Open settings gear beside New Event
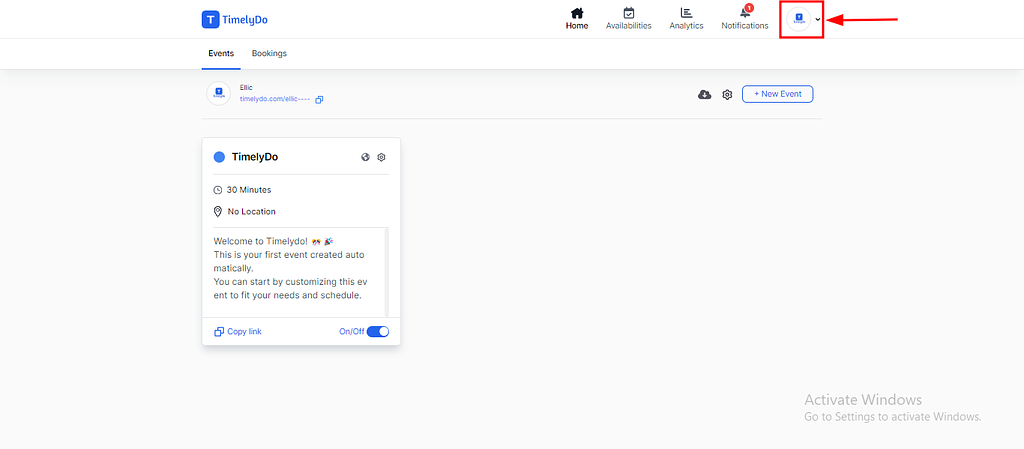This screenshot has height=449, width=1024. 727,95
